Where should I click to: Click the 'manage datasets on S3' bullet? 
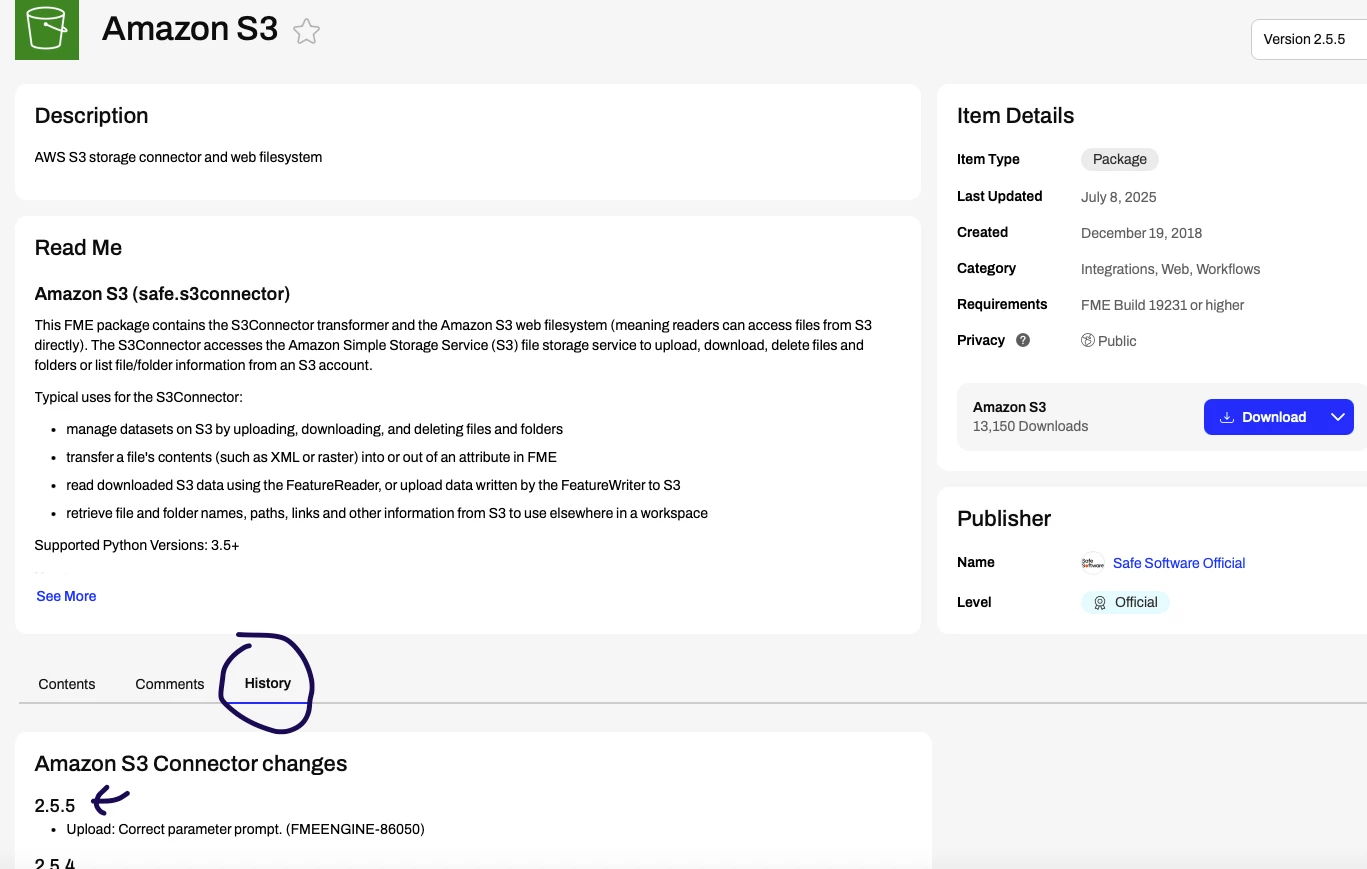click(315, 429)
